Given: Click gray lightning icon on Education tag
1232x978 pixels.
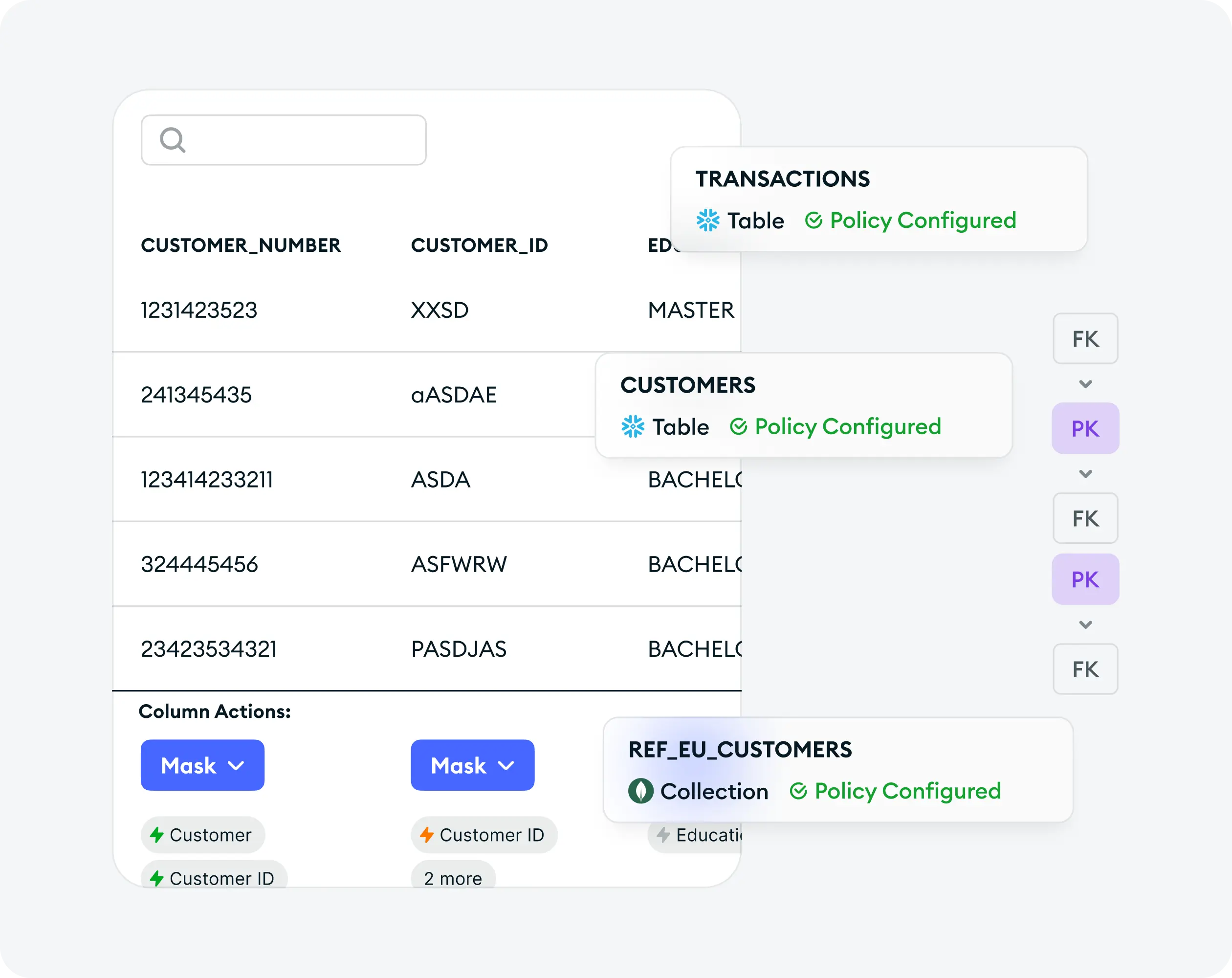Looking at the screenshot, I should click(x=663, y=835).
